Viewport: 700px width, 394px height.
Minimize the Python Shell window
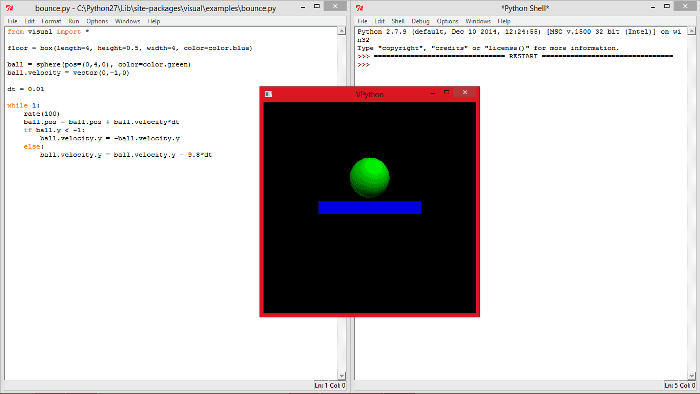point(653,7)
